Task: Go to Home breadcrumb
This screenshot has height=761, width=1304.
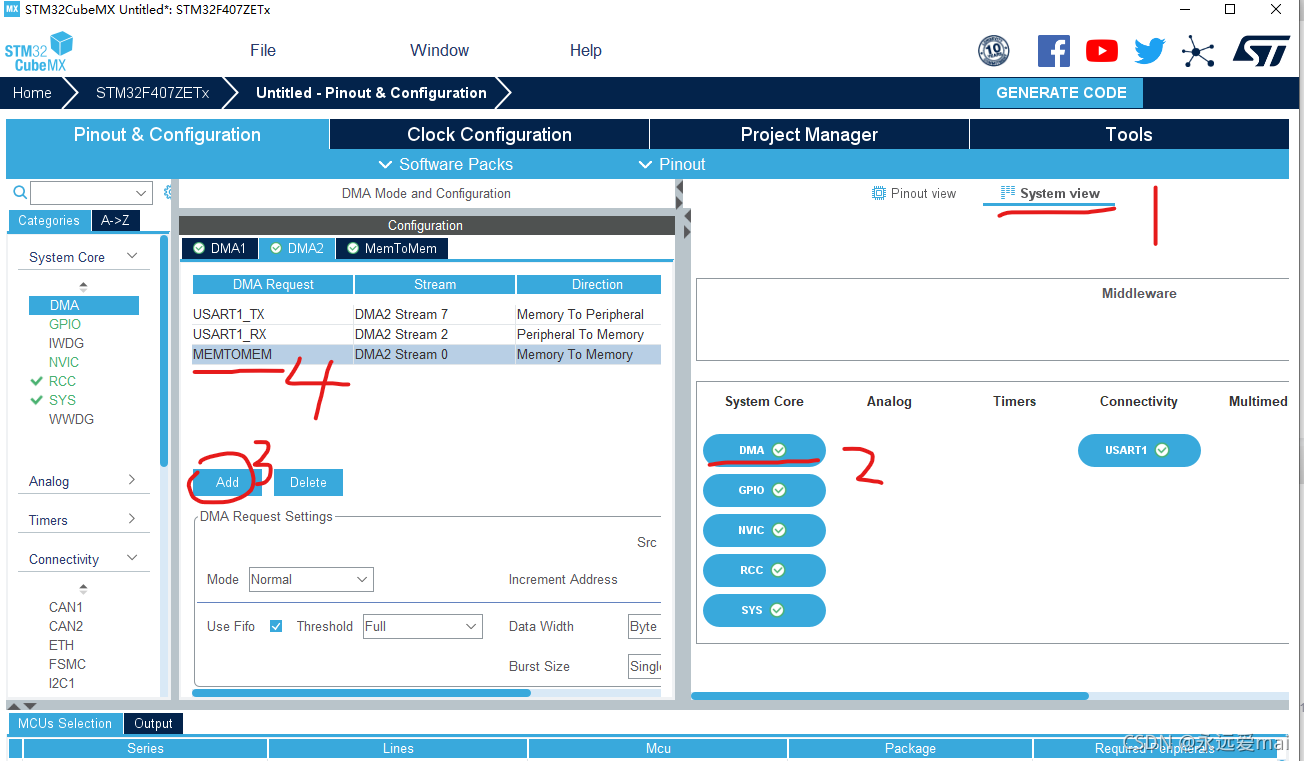Action: (x=32, y=93)
